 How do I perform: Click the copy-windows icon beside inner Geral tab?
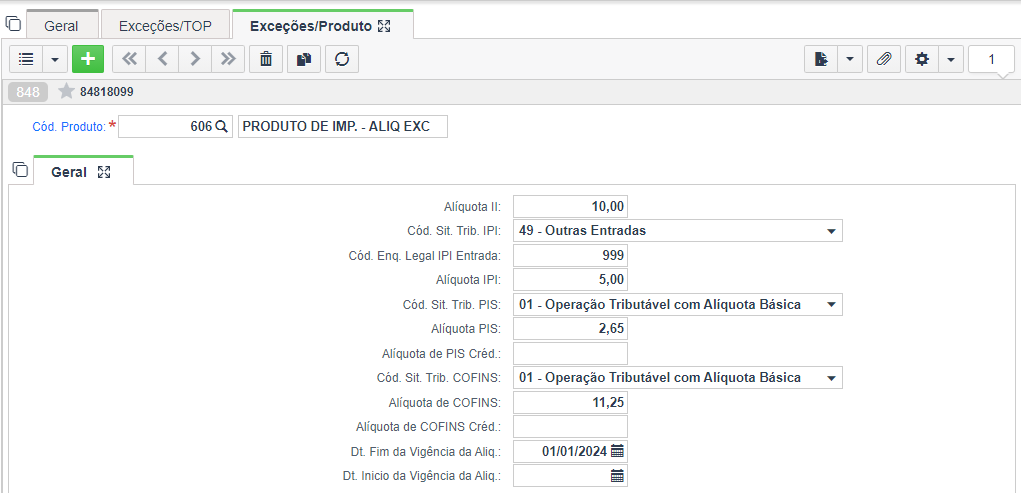point(21,170)
